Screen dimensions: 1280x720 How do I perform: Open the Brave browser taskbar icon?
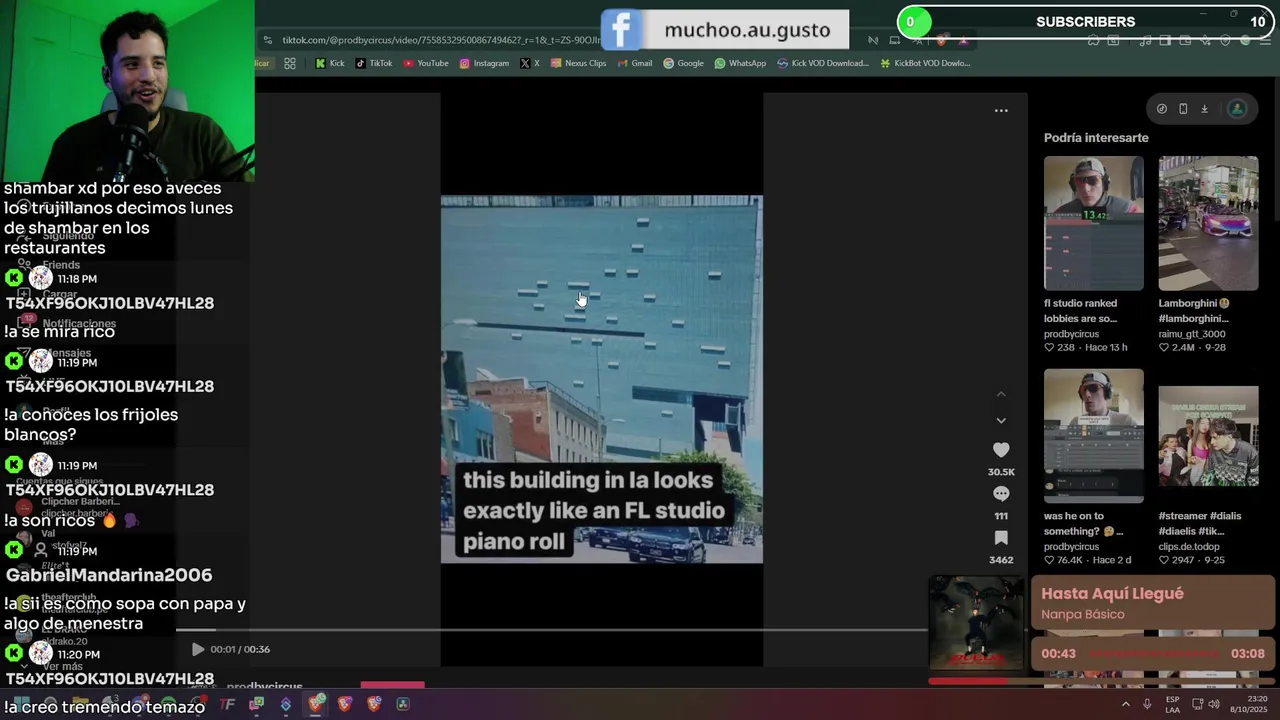coord(316,704)
